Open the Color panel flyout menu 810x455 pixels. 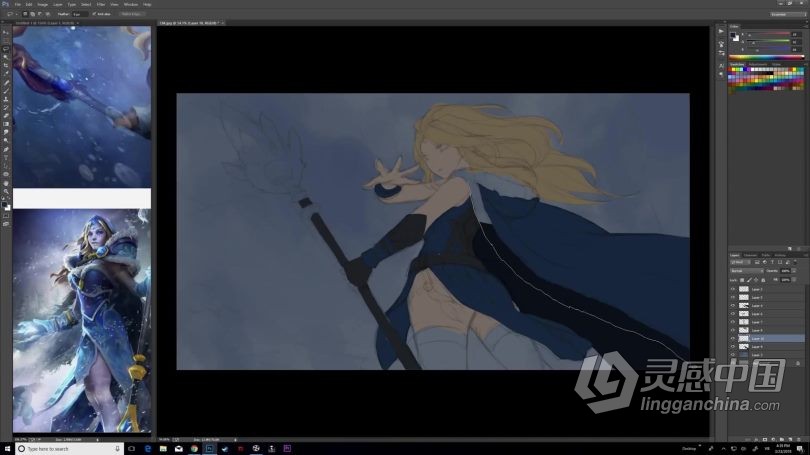coord(806,26)
